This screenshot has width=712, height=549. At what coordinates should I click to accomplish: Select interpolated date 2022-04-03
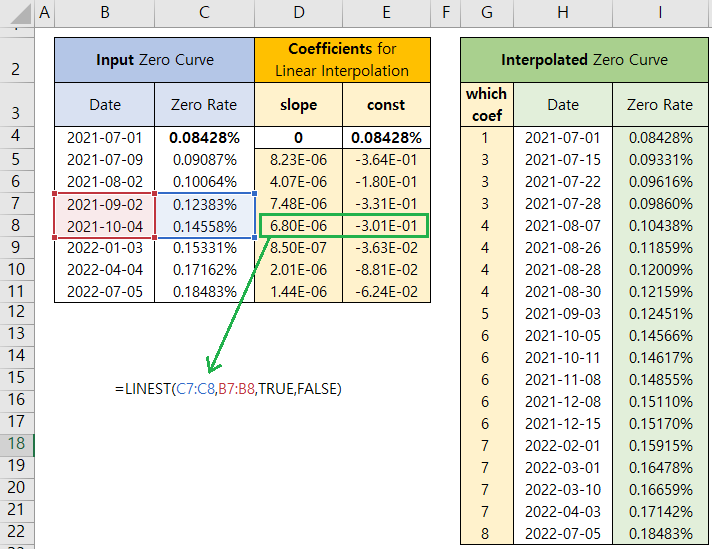point(563,512)
